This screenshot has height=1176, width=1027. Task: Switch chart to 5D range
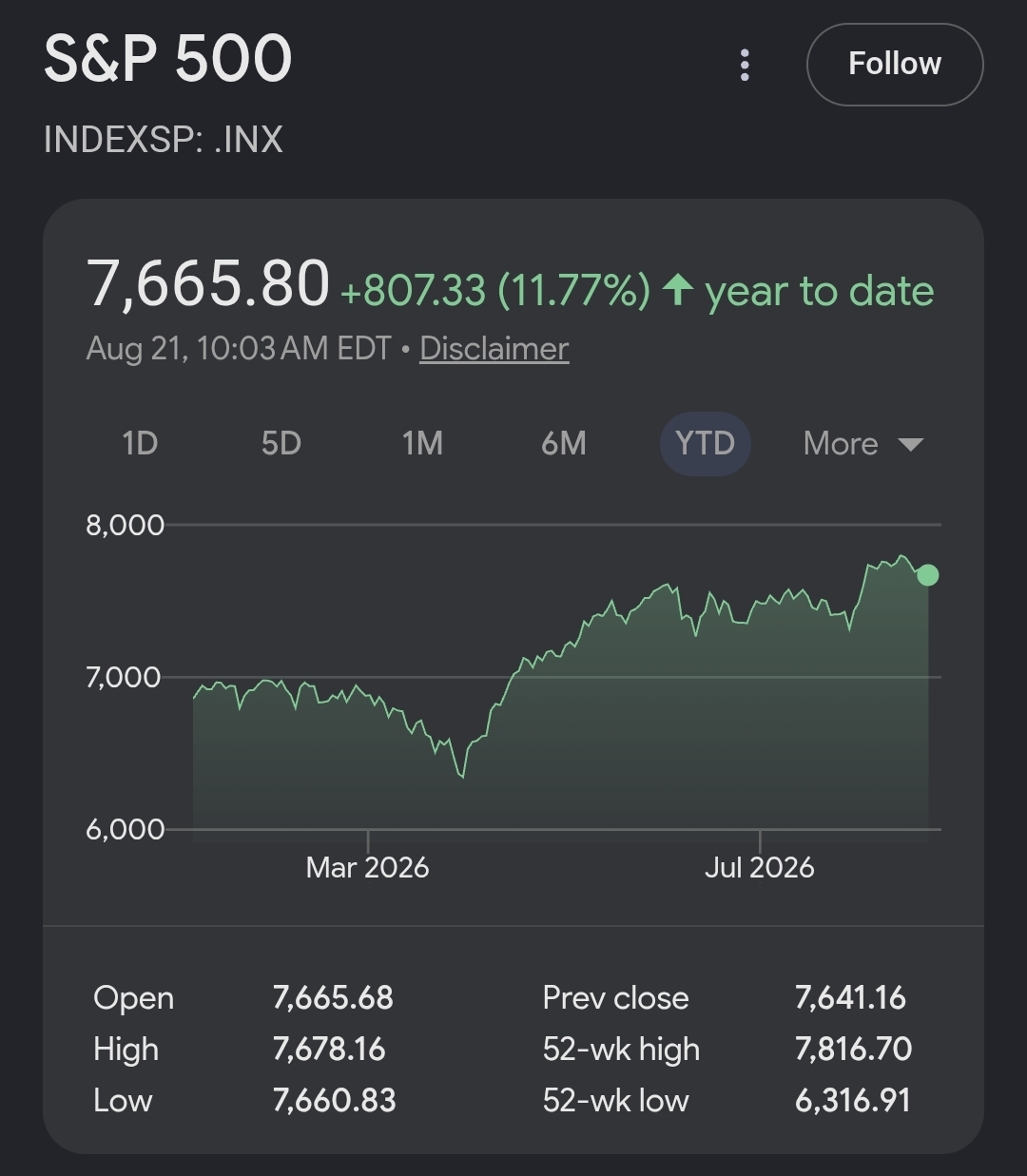(281, 443)
